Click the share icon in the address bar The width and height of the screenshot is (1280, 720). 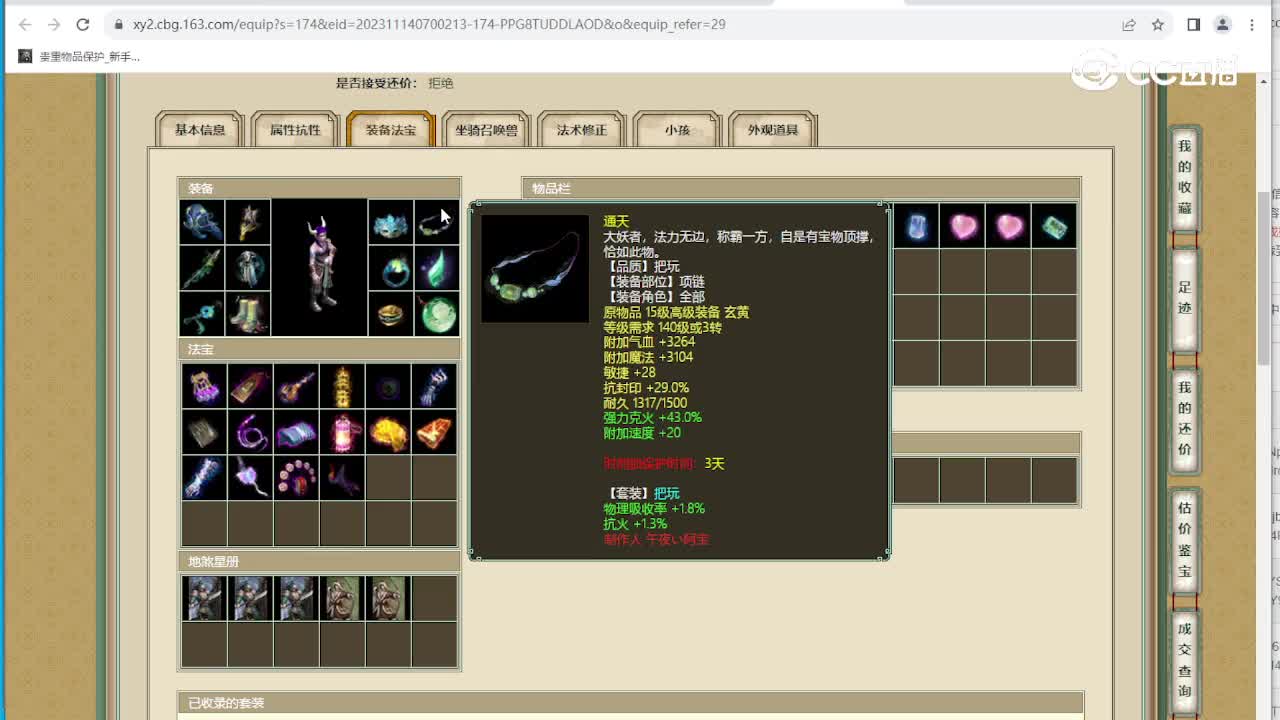point(1129,24)
